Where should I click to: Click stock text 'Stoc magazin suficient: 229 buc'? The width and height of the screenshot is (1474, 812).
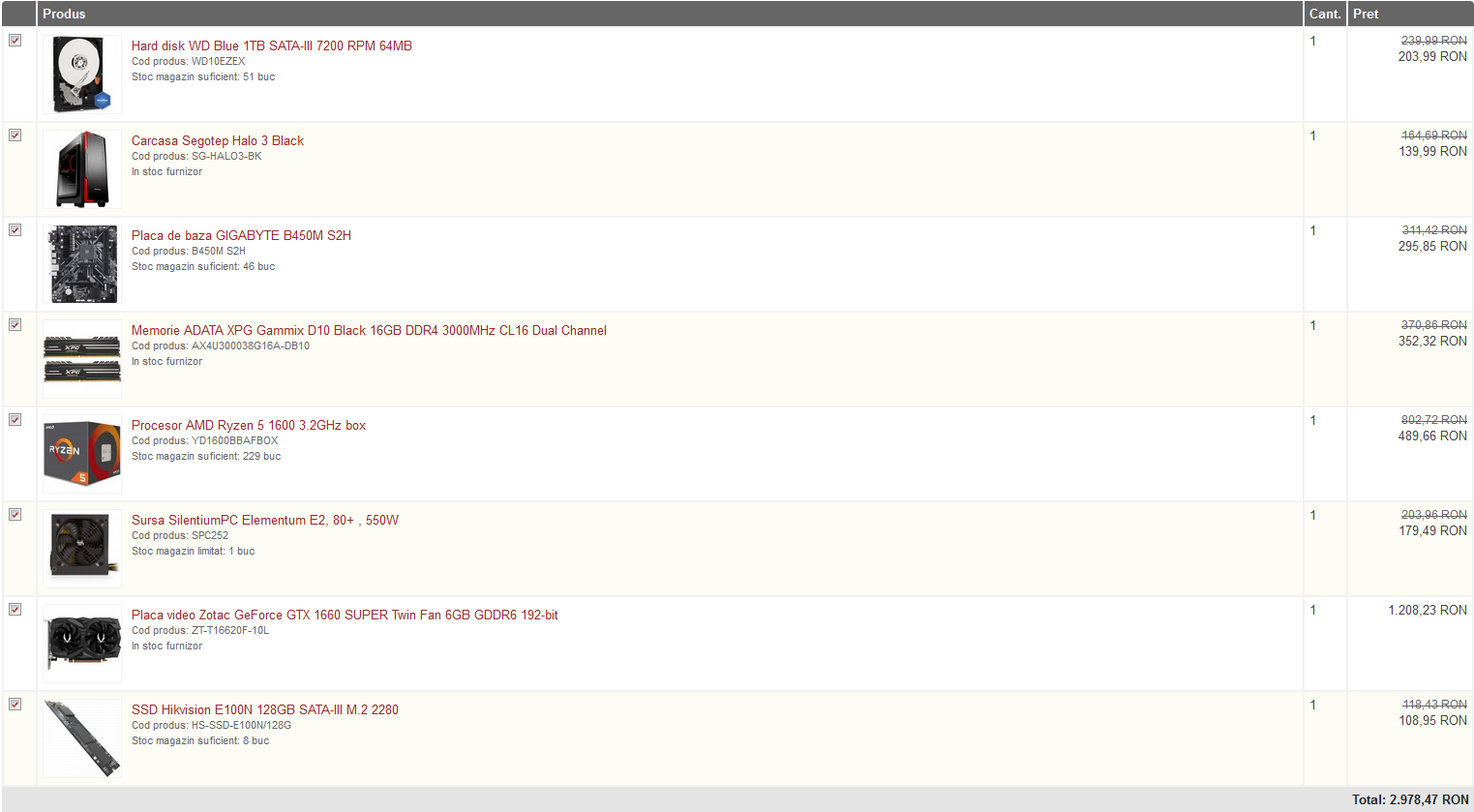[206, 456]
